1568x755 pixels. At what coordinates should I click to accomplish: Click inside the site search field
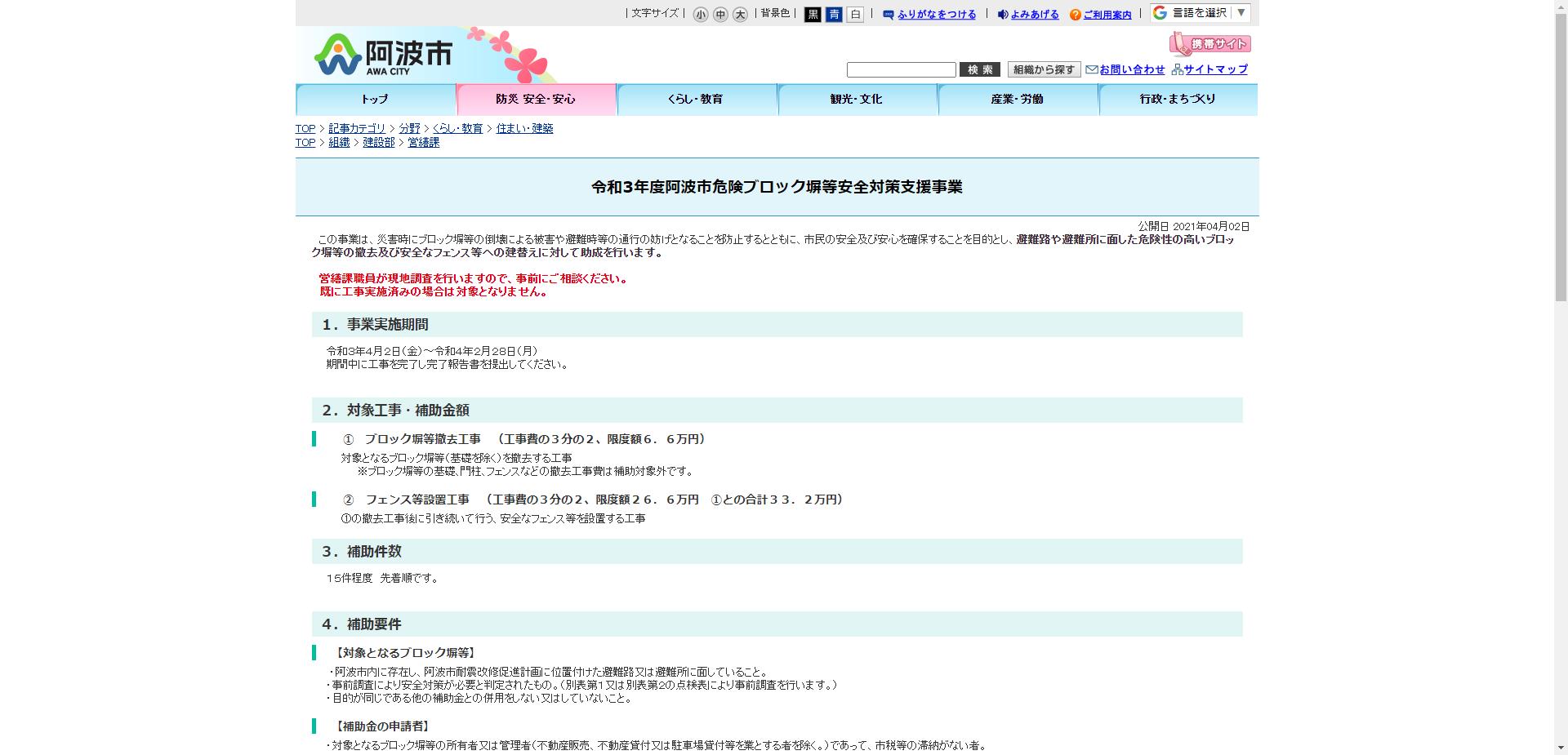[x=901, y=69]
